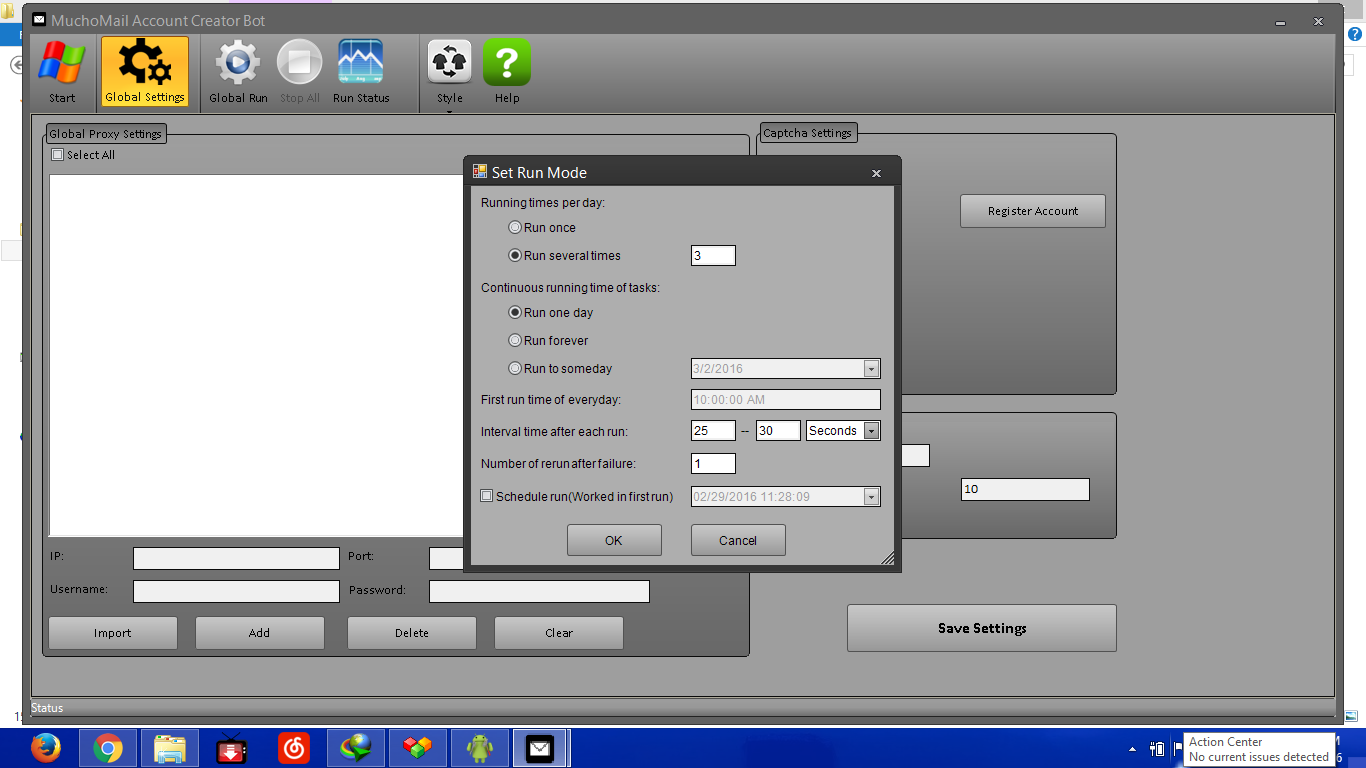The height and width of the screenshot is (768, 1366).
Task: Check the Select All proxies checkbox
Action: (58, 155)
